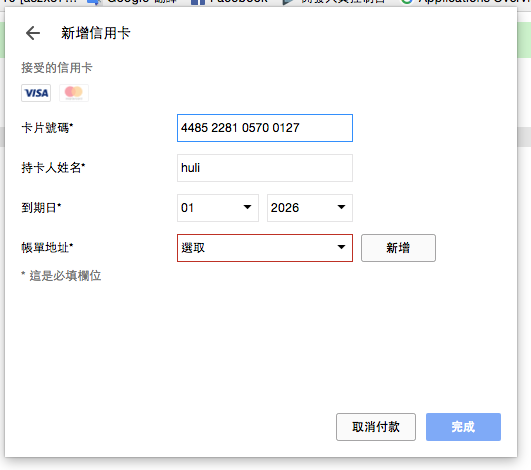Open the Google 翻譯 bookmark icon
The image size is (531, 470).
pos(94,2)
